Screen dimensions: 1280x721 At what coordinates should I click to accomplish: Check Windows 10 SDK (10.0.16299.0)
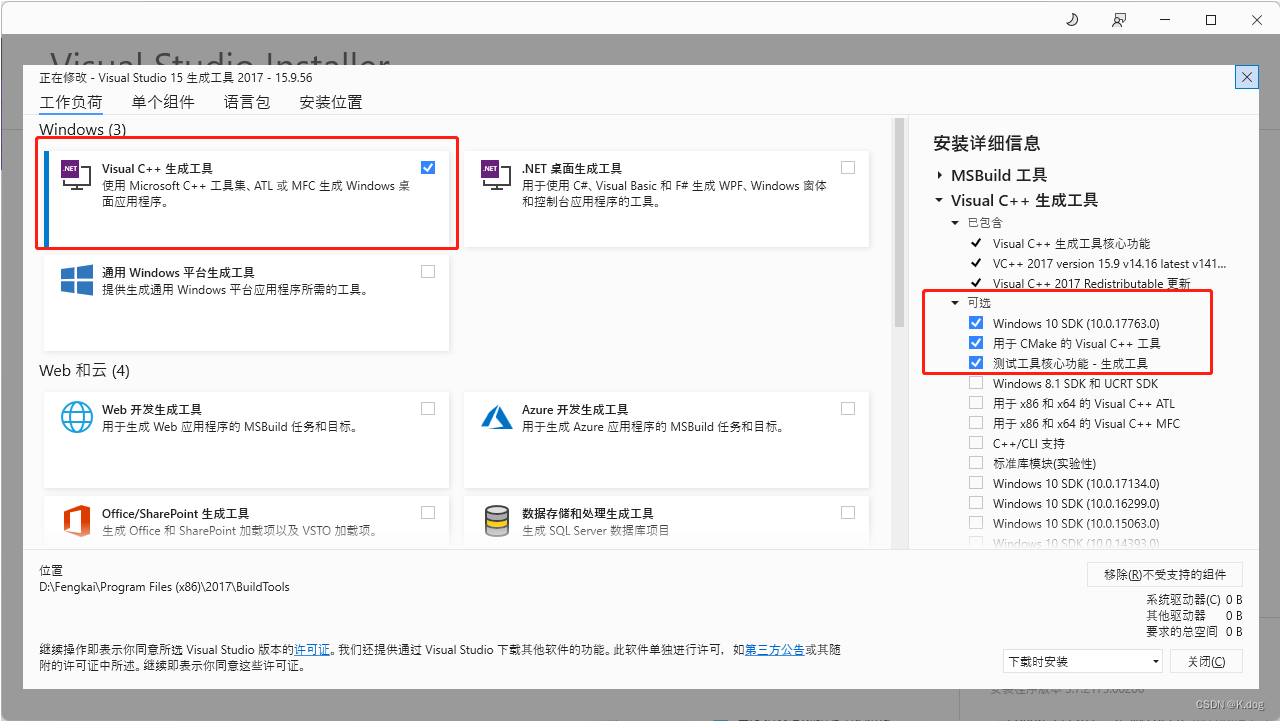[x=976, y=503]
